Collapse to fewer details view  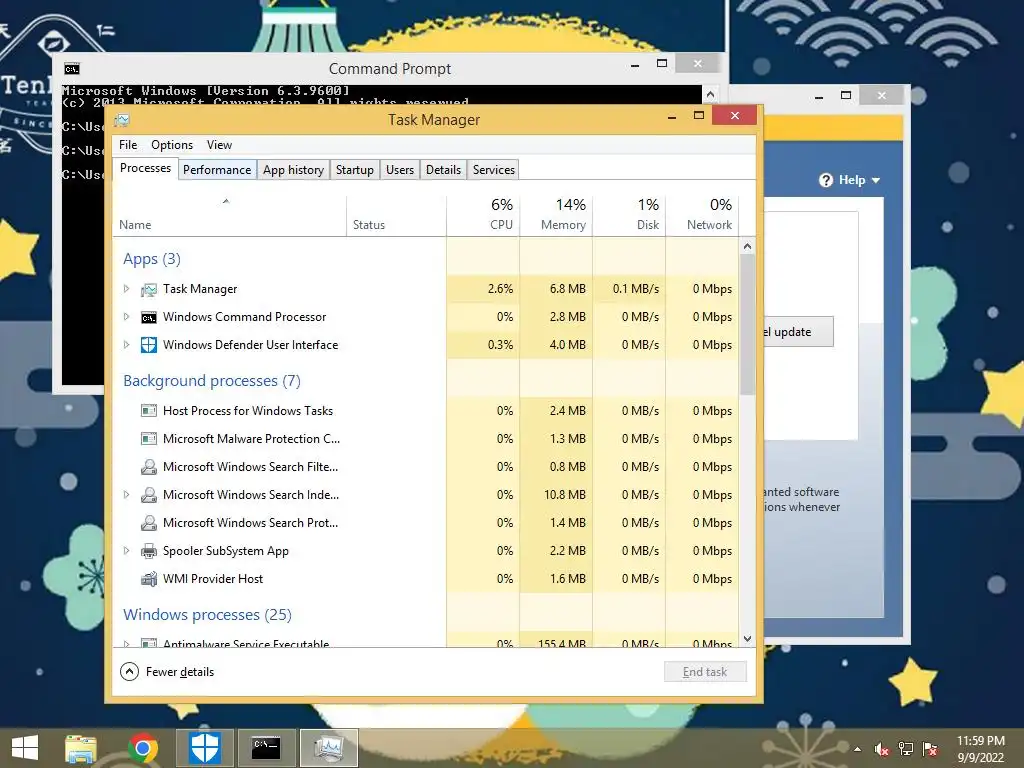(167, 672)
